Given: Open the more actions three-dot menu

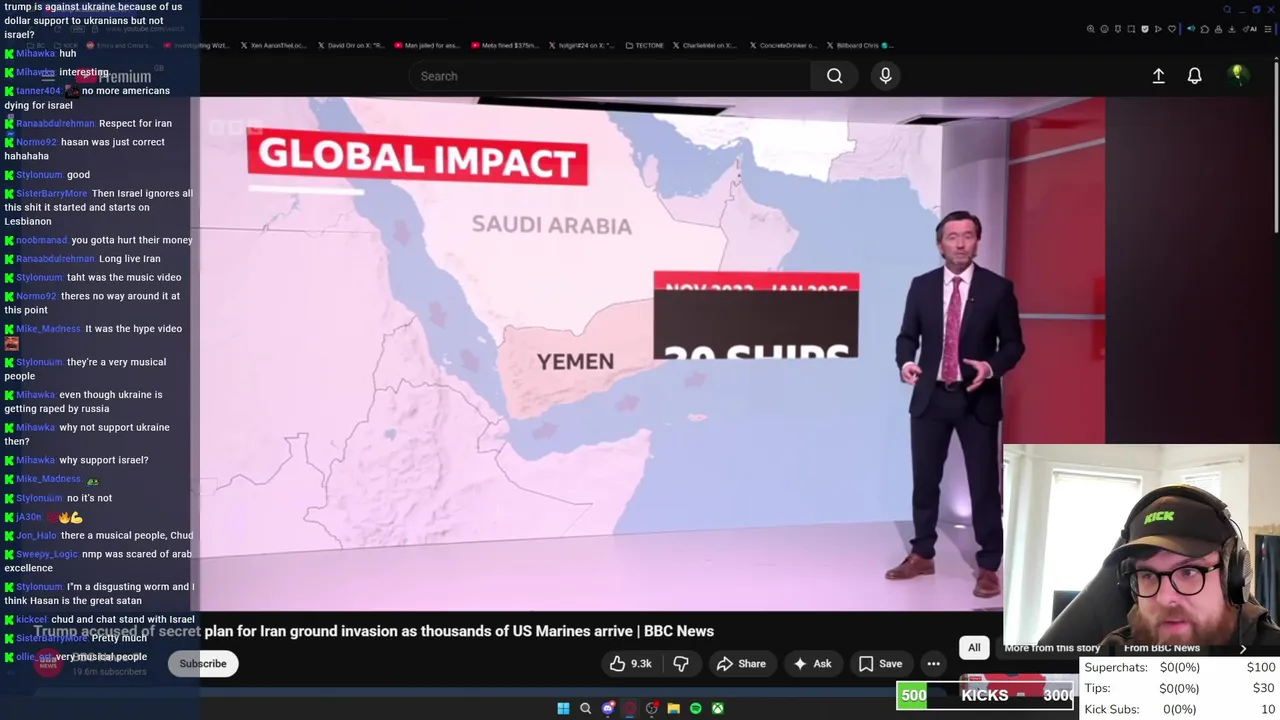Looking at the screenshot, I should point(933,663).
